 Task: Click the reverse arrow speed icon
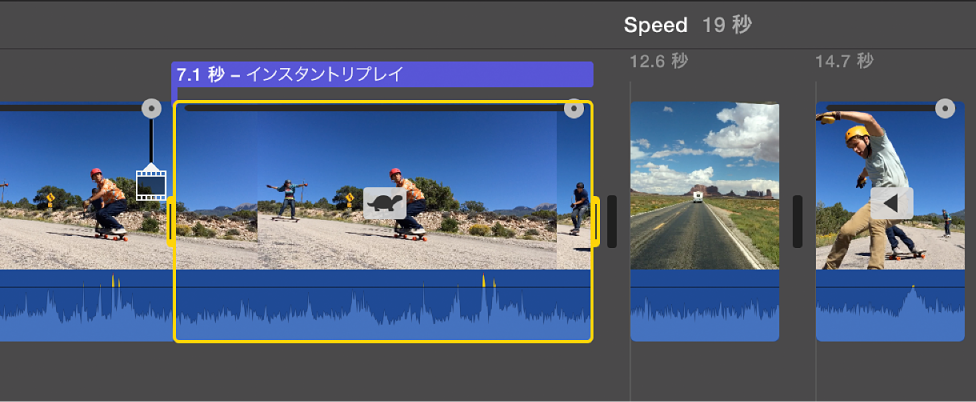[891, 203]
